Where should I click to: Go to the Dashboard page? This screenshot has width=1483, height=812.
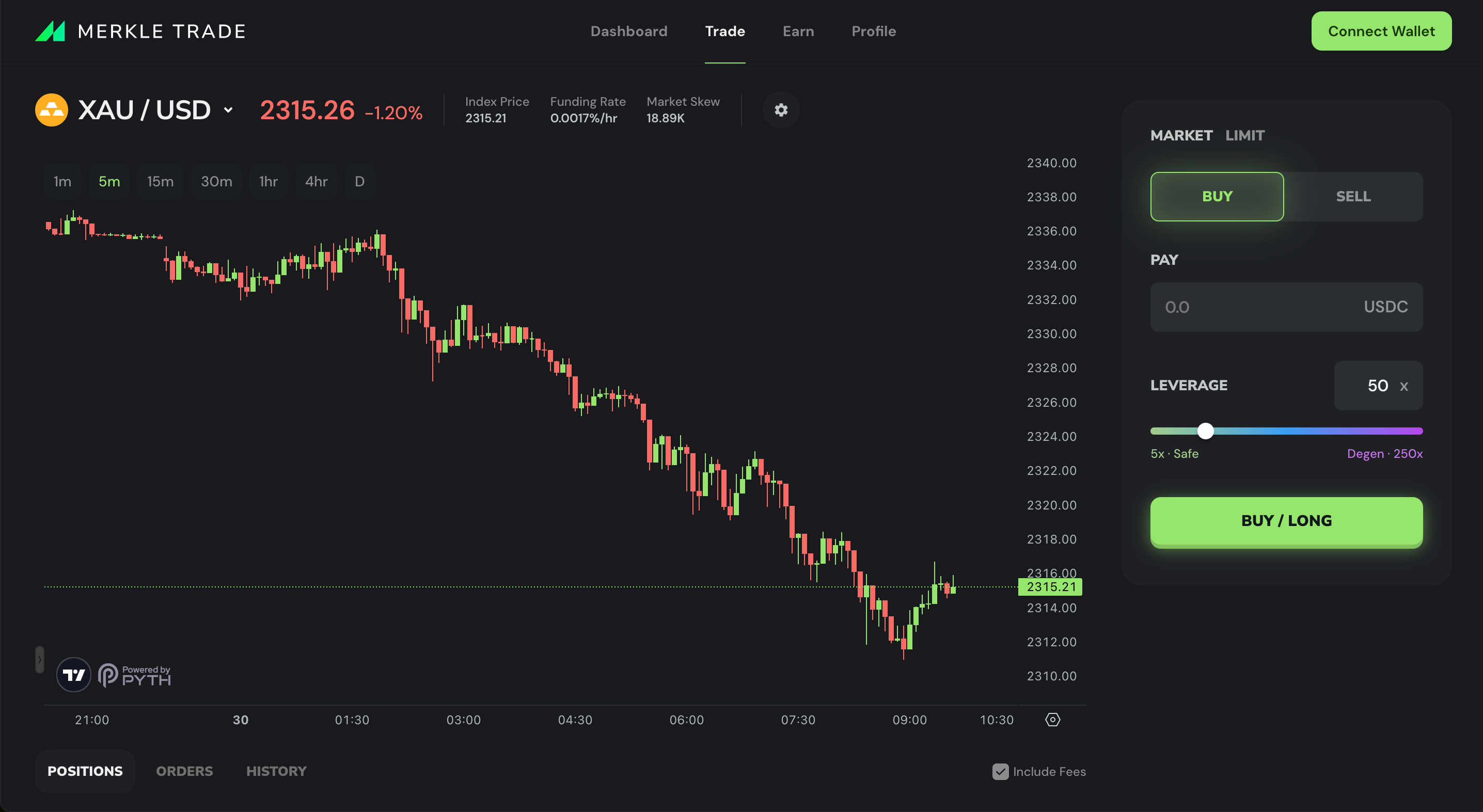pyautogui.click(x=628, y=31)
